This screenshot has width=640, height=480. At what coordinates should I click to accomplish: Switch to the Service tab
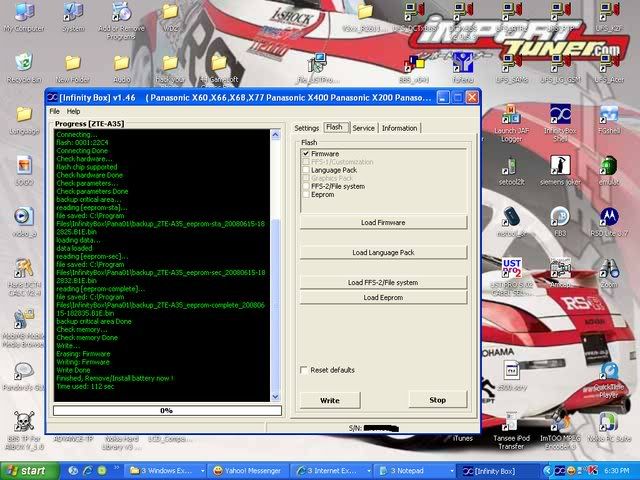(x=363, y=128)
